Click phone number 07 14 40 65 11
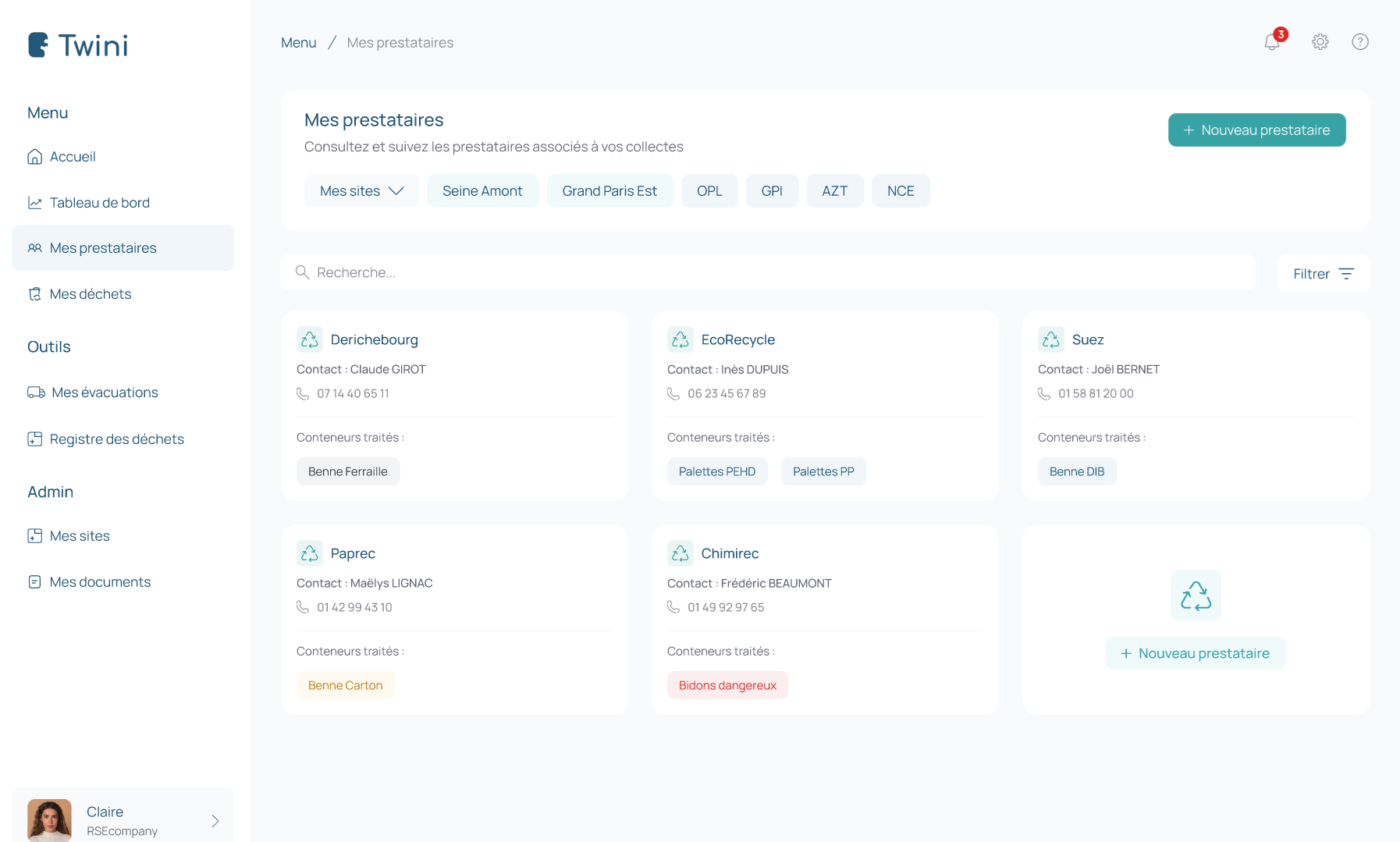 click(353, 394)
